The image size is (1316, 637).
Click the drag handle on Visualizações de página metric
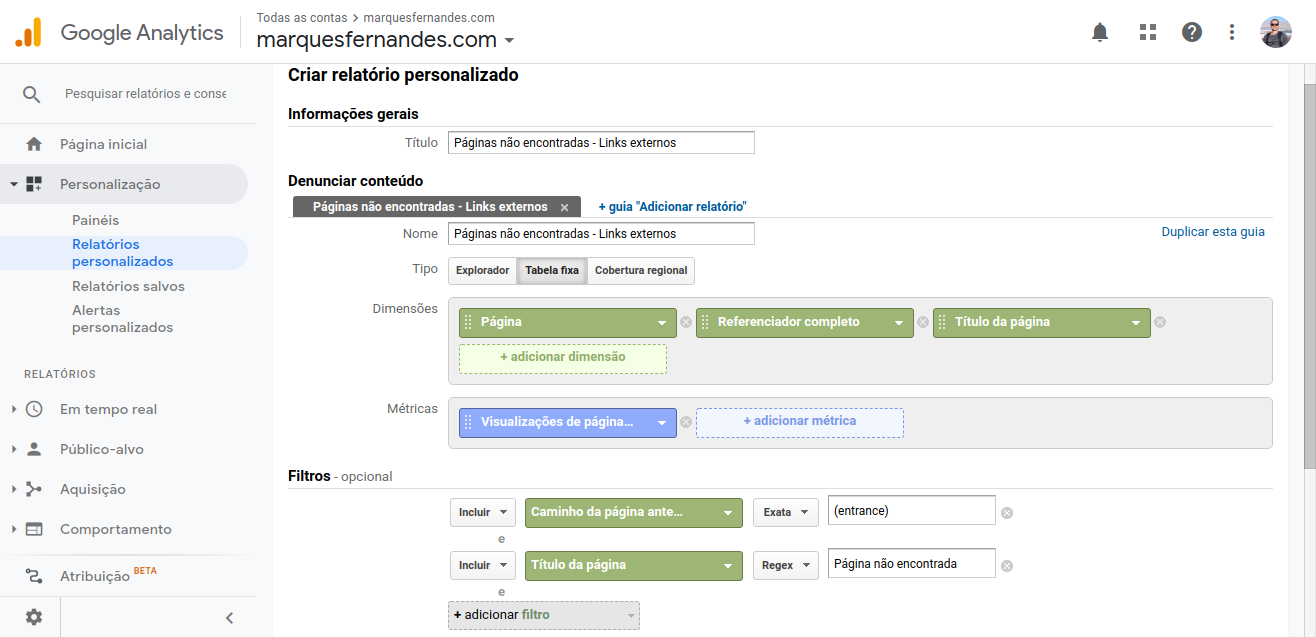click(x=468, y=422)
